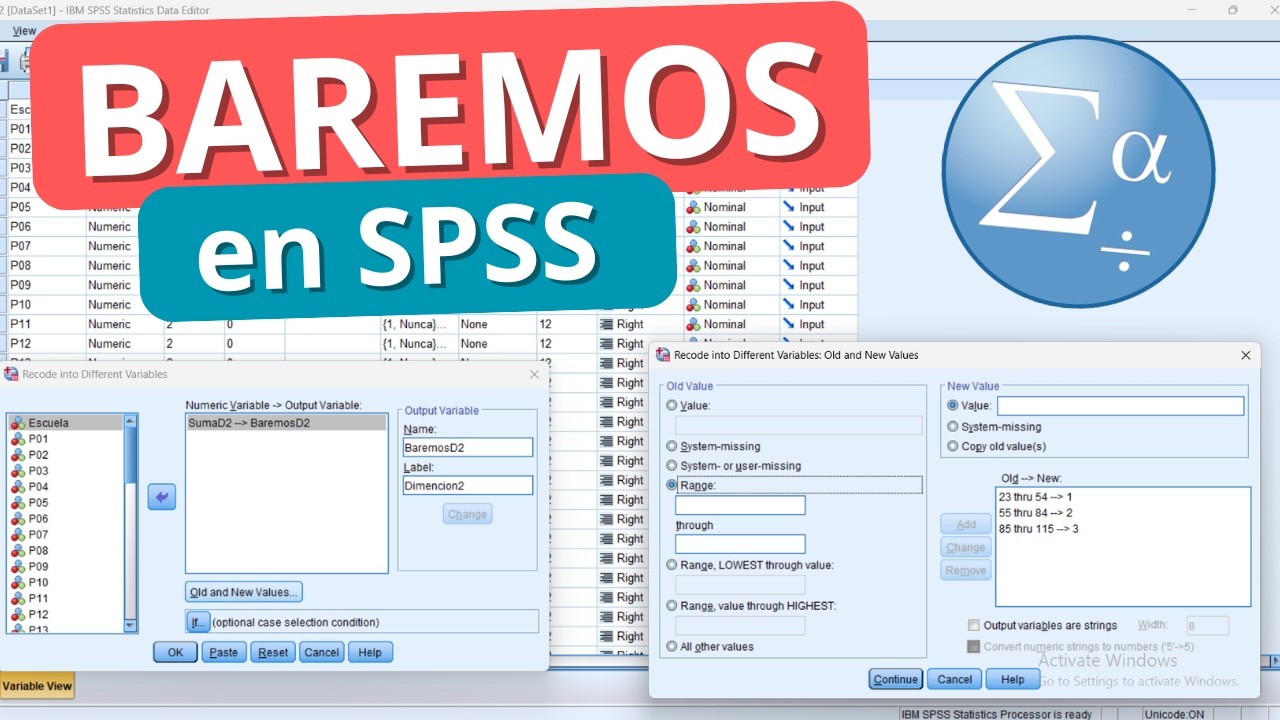The image size is (1280, 720).
Task: Click the New Value input field
Action: pyautogui.click(x=1120, y=406)
